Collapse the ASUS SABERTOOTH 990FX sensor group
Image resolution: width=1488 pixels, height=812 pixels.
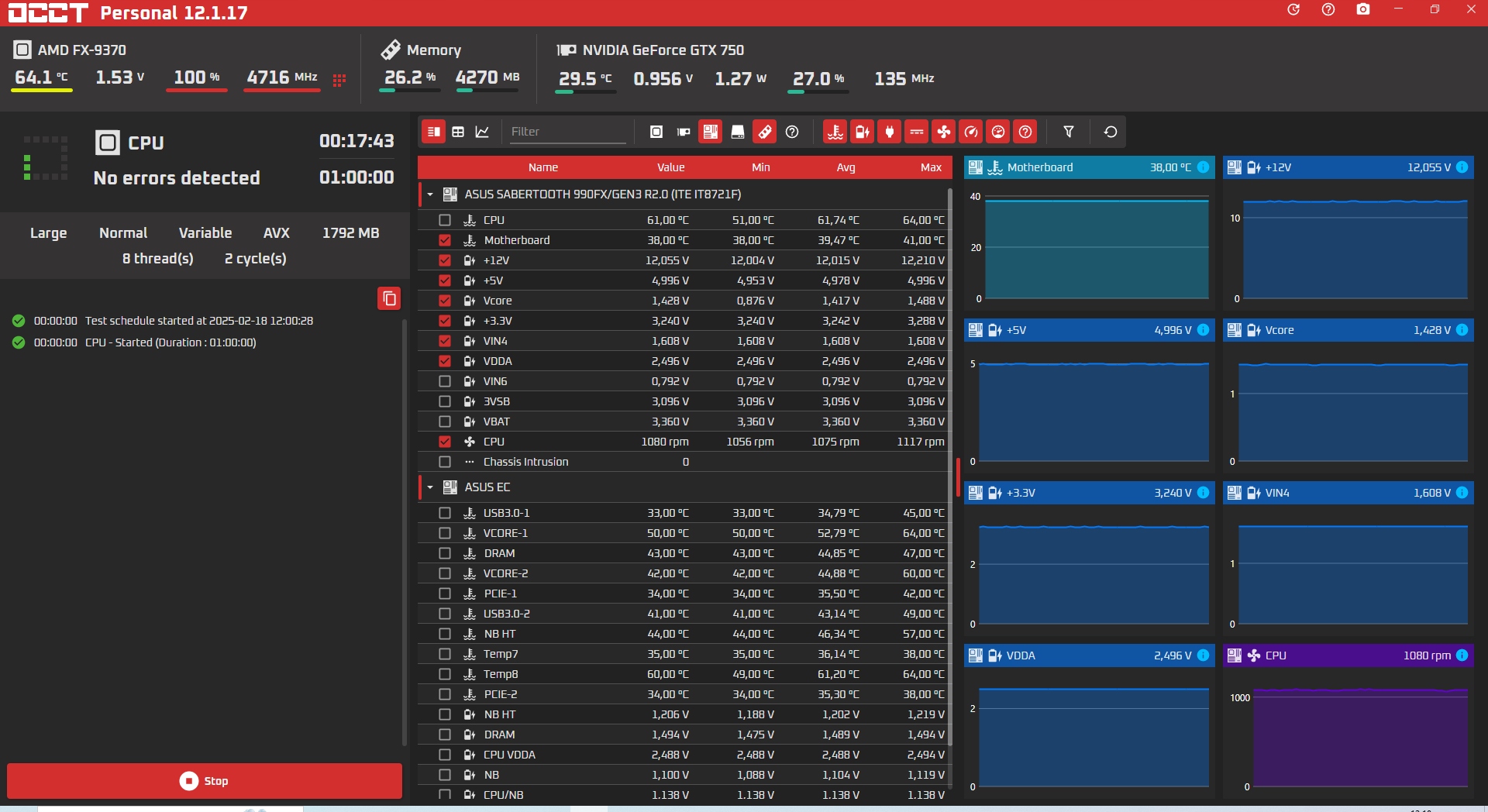[430, 194]
